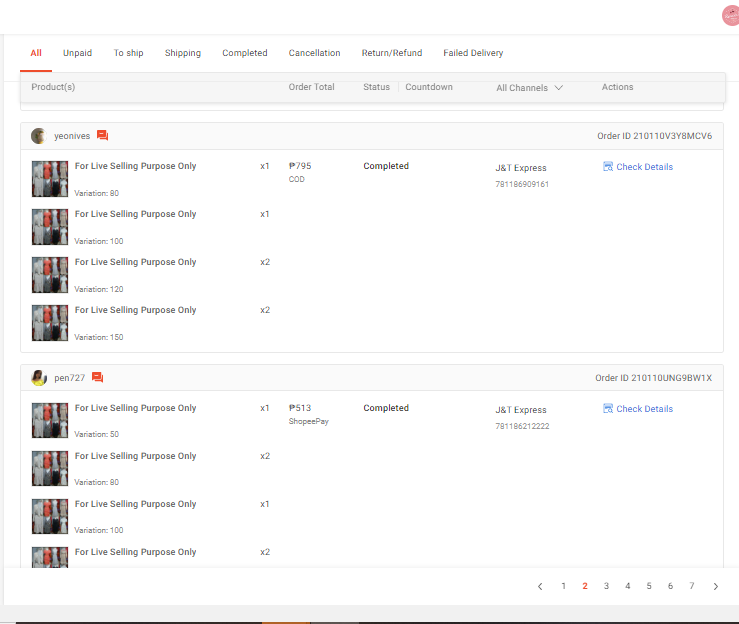Switch to the Unpaid tab
The height and width of the screenshot is (624, 739).
point(77,53)
